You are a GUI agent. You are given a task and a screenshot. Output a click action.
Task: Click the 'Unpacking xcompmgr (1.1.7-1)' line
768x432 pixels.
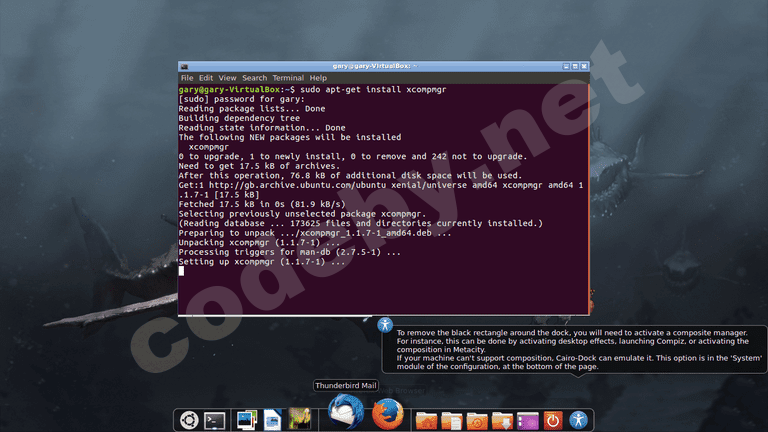coord(259,242)
